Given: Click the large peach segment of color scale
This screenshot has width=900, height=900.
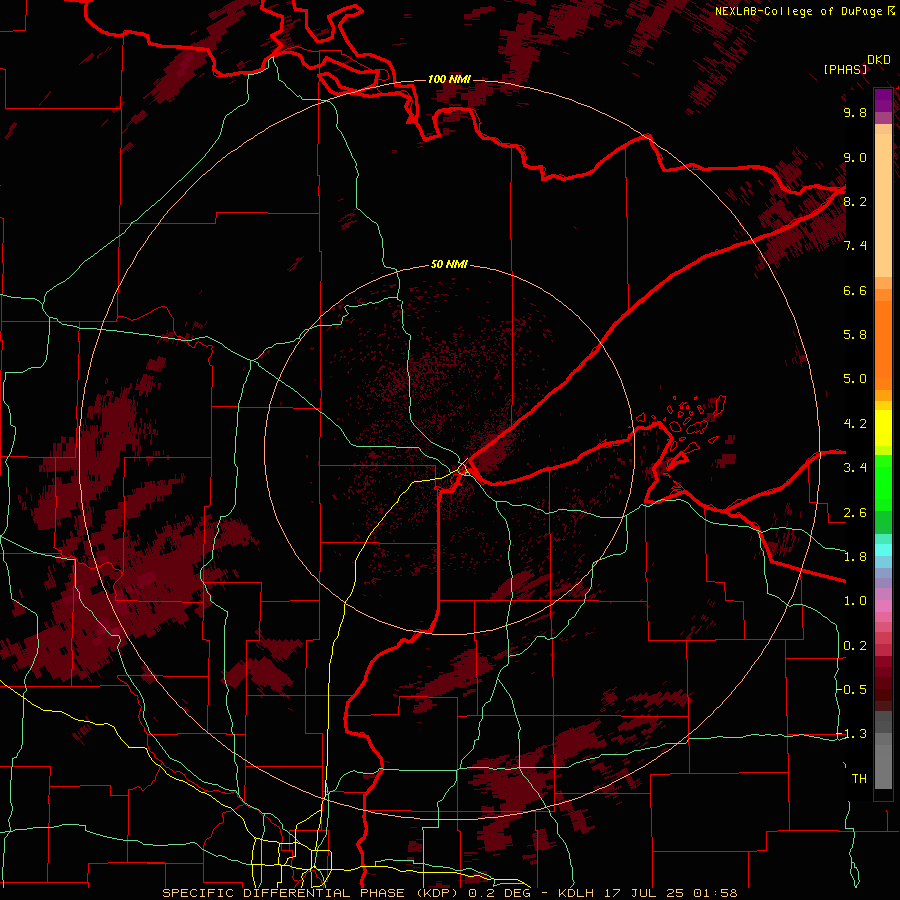Looking at the screenshot, I should [883, 205].
